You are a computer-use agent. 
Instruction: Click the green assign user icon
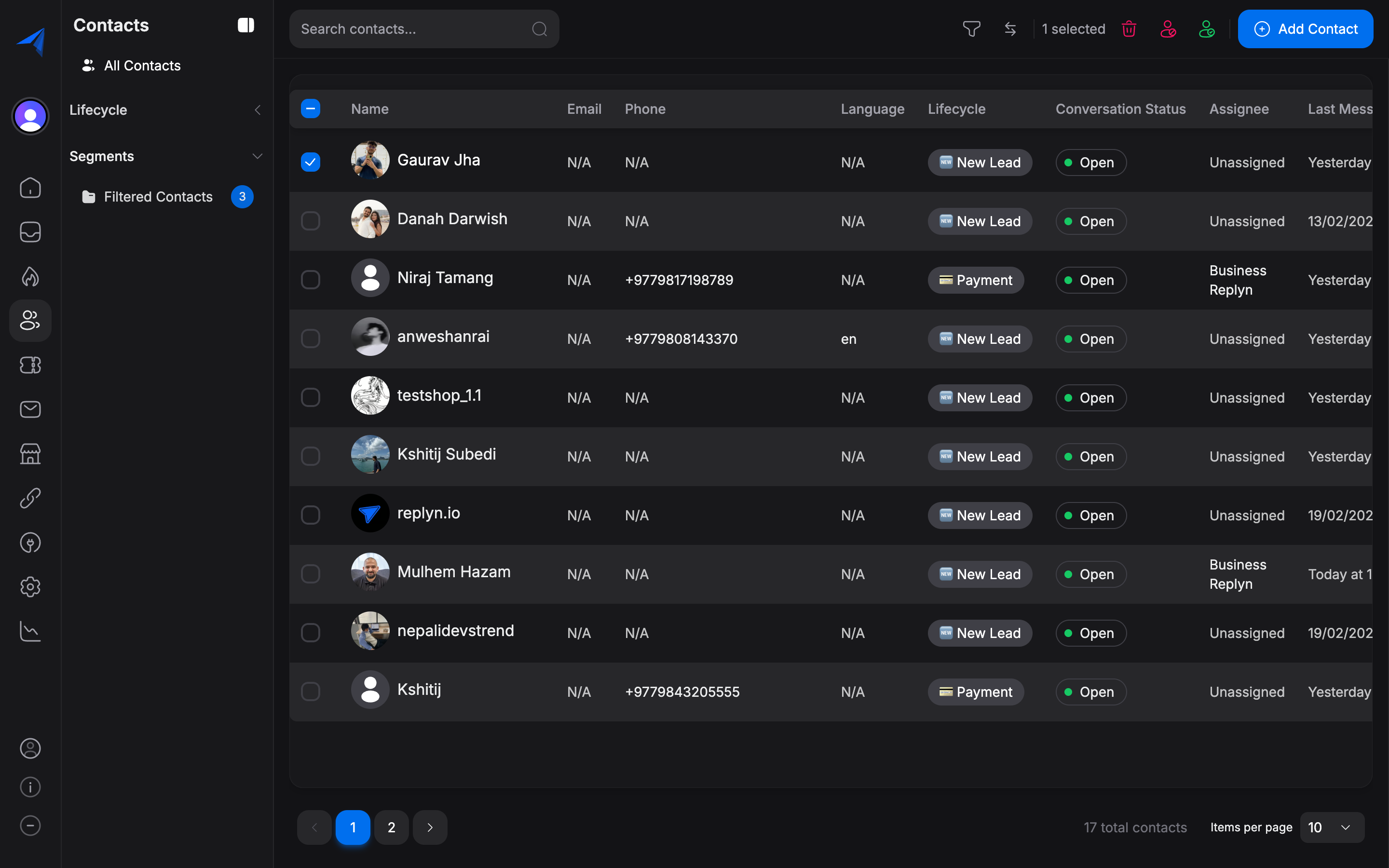[x=1207, y=29]
